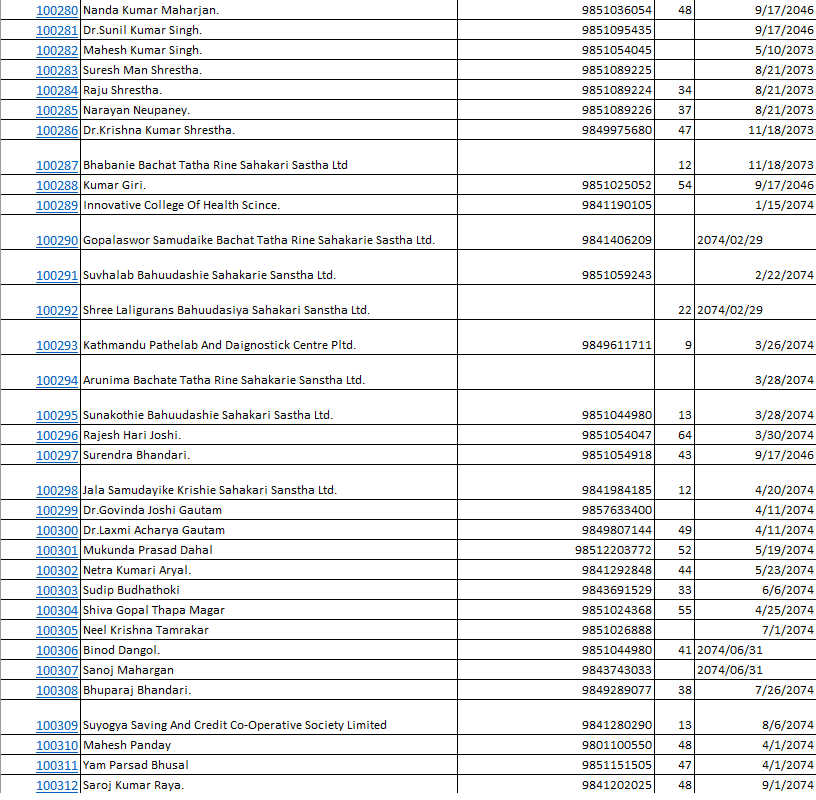Follow link 100306 for Binod Dangol
Screen dimensions: 816x800
coord(57,650)
